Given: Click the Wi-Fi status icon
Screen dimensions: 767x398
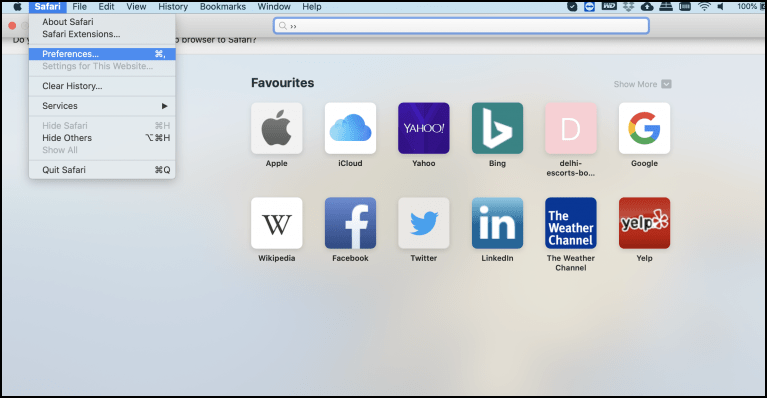Looking at the screenshot, I should [704, 6].
